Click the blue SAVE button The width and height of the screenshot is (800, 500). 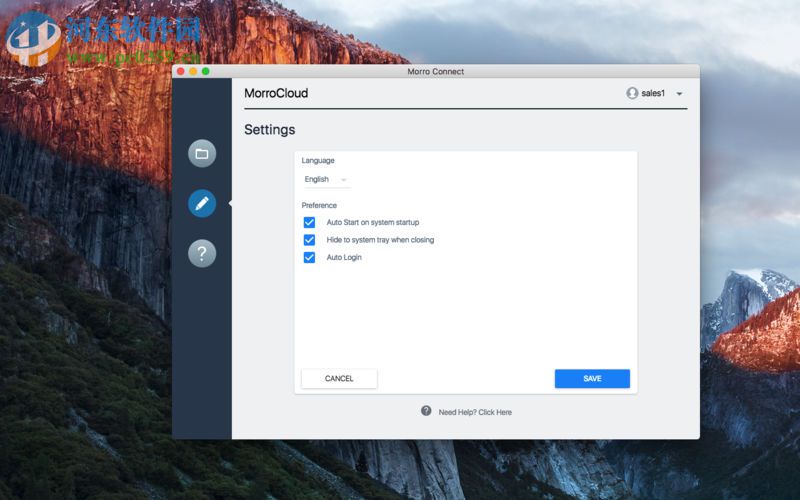tap(592, 379)
